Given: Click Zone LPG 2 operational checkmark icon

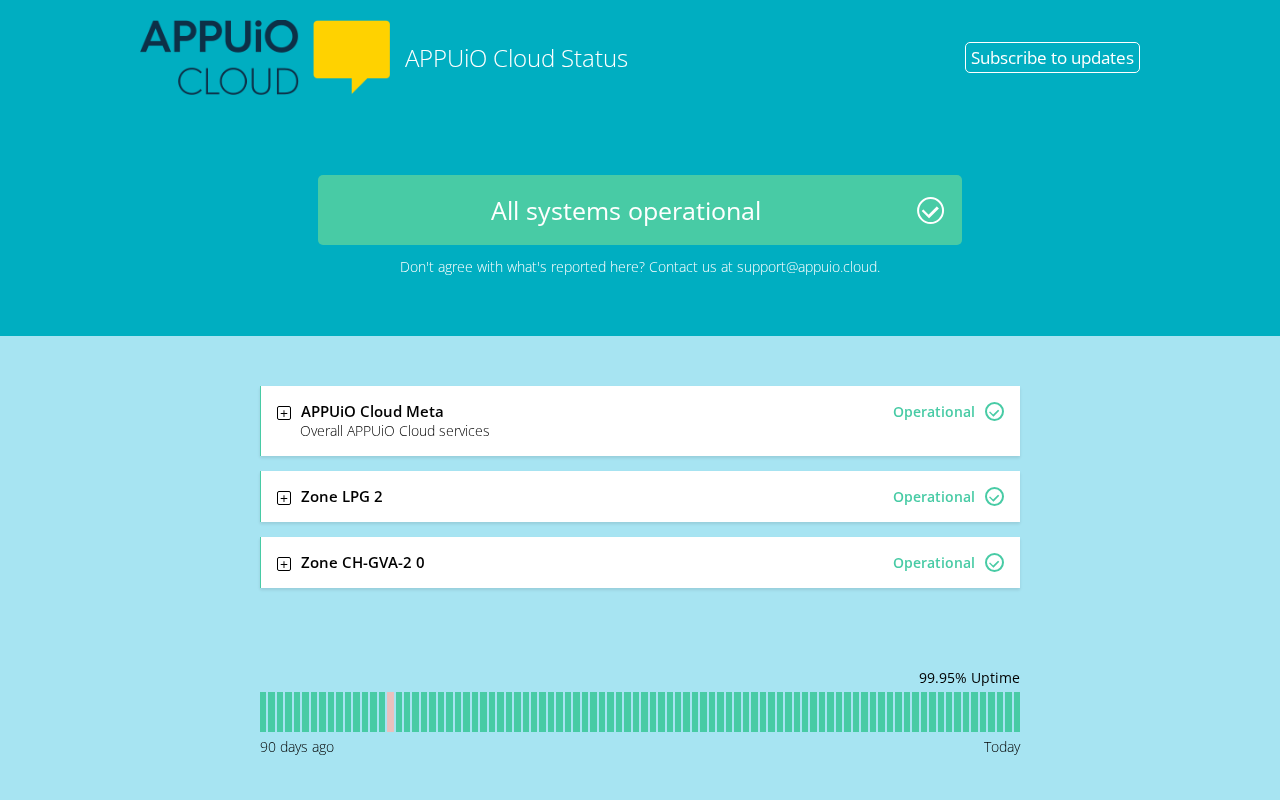Looking at the screenshot, I should tap(994, 497).
